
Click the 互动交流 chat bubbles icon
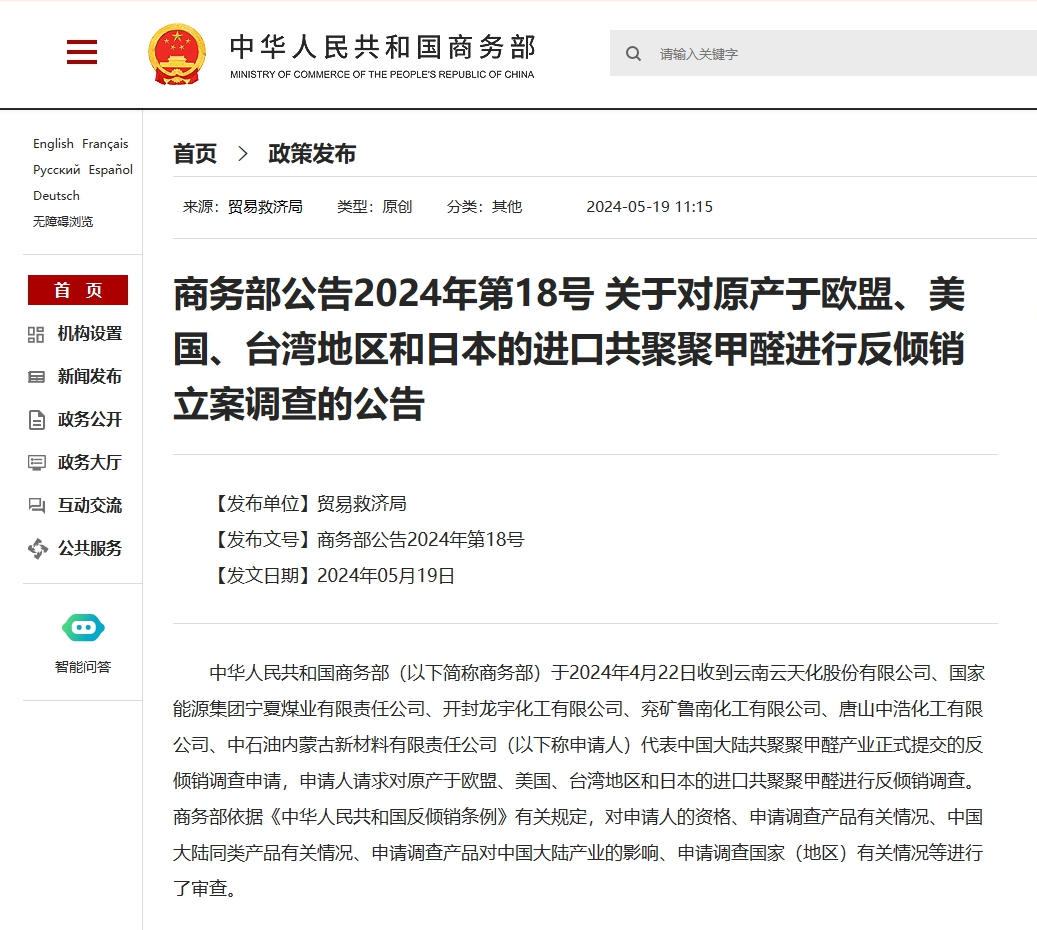pos(36,506)
